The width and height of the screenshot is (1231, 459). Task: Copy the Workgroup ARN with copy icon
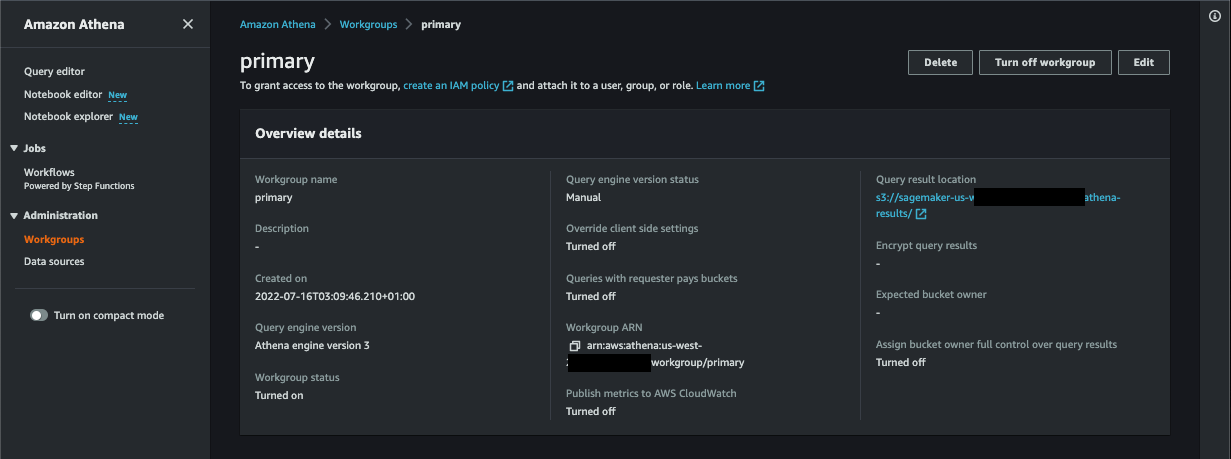pos(574,345)
